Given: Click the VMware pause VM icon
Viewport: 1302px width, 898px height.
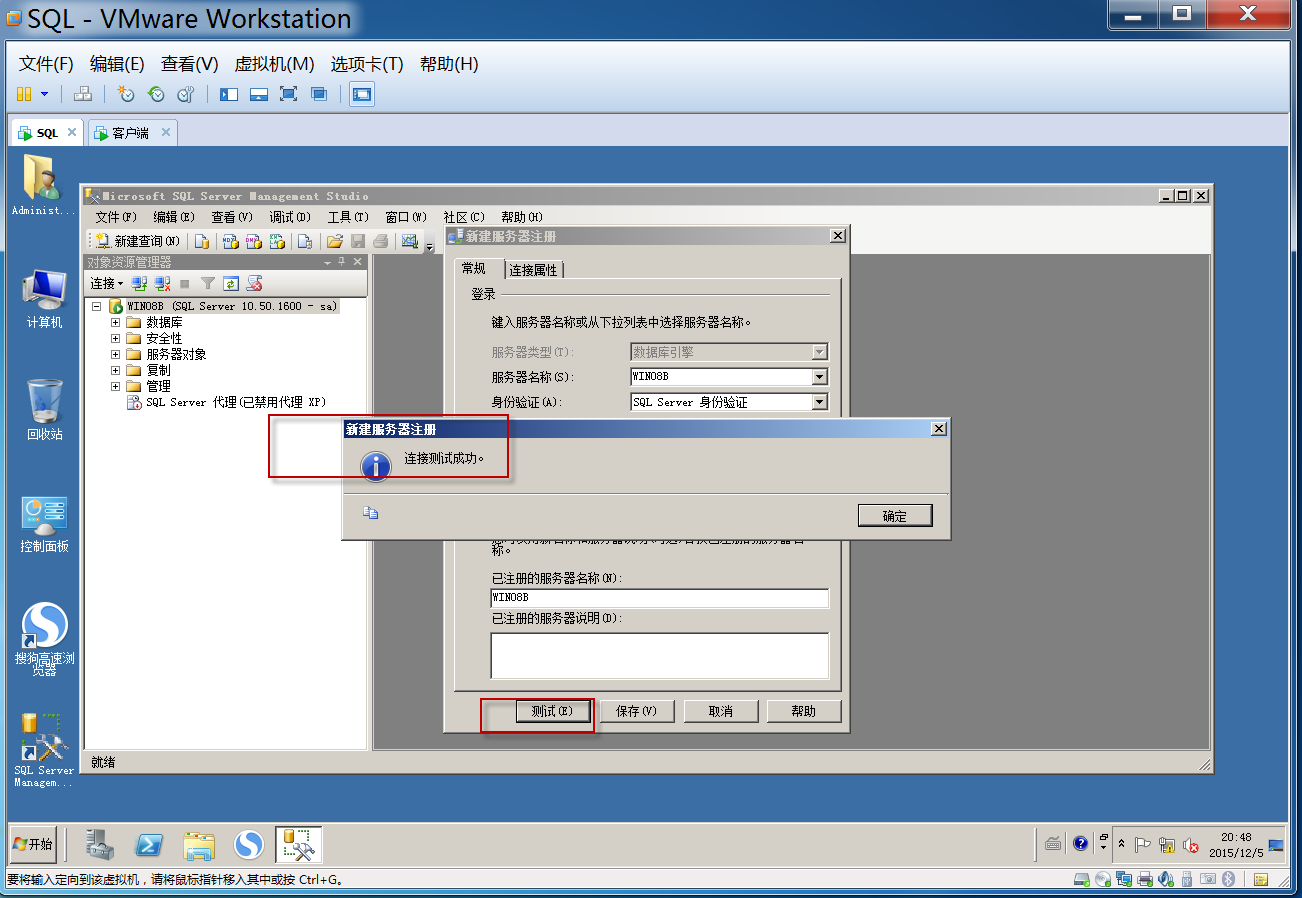Looking at the screenshot, I should pos(24,94).
